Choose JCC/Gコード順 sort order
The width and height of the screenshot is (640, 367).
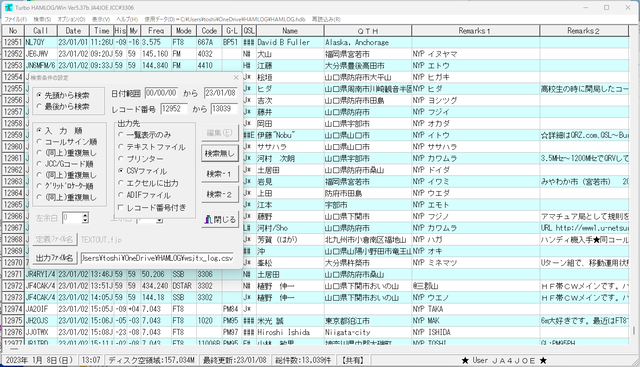[x=65, y=164]
